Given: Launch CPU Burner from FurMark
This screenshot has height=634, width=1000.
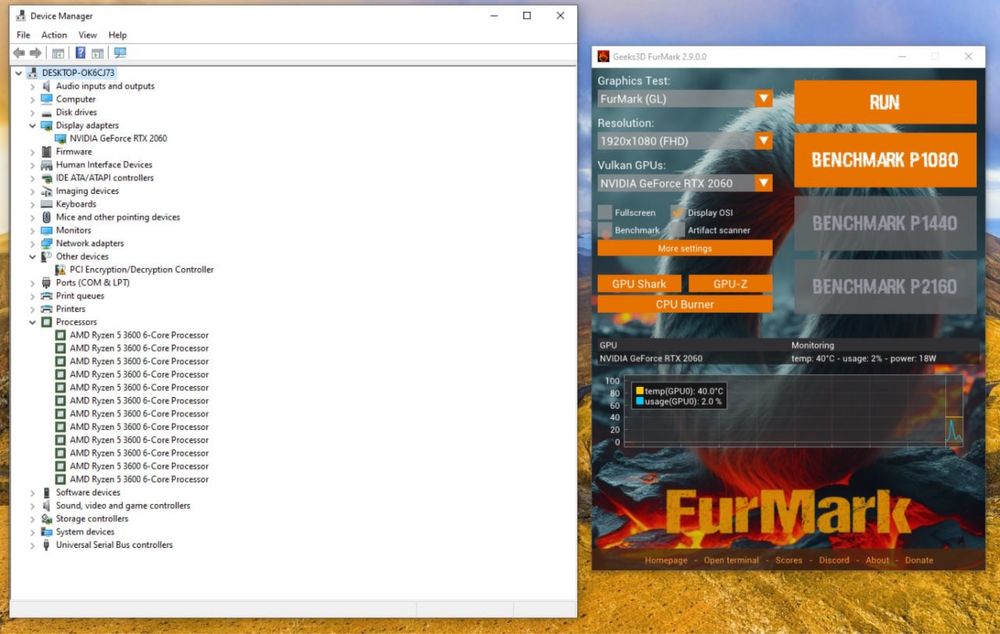Looking at the screenshot, I should [684, 304].
